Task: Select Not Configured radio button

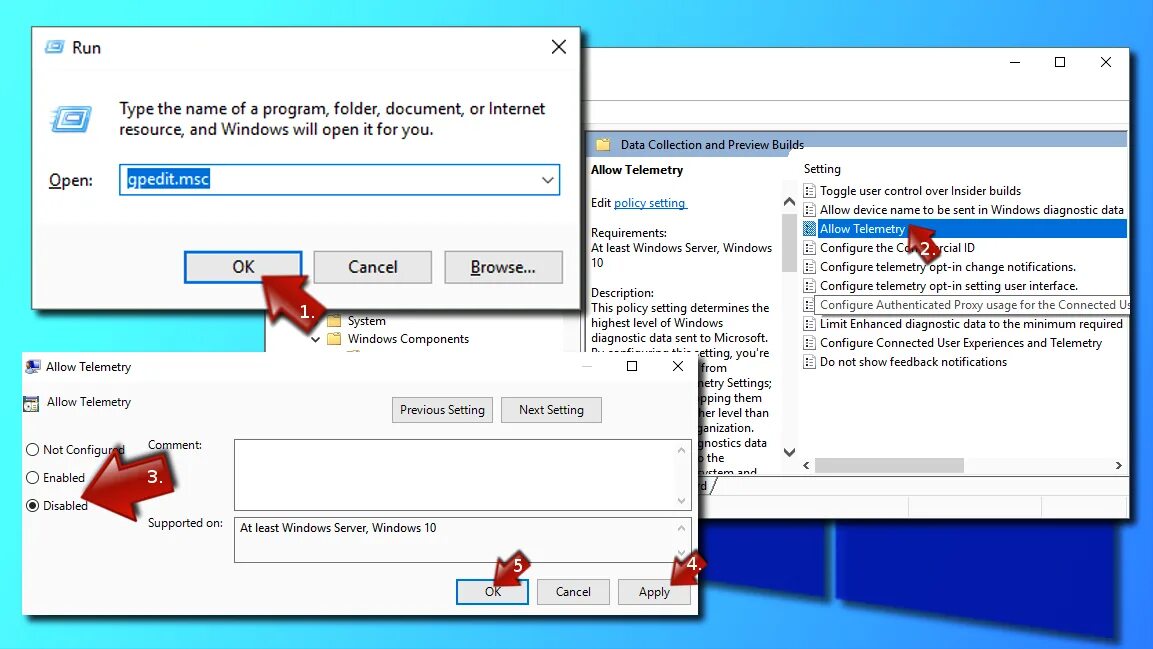Action: pos(32,449)
